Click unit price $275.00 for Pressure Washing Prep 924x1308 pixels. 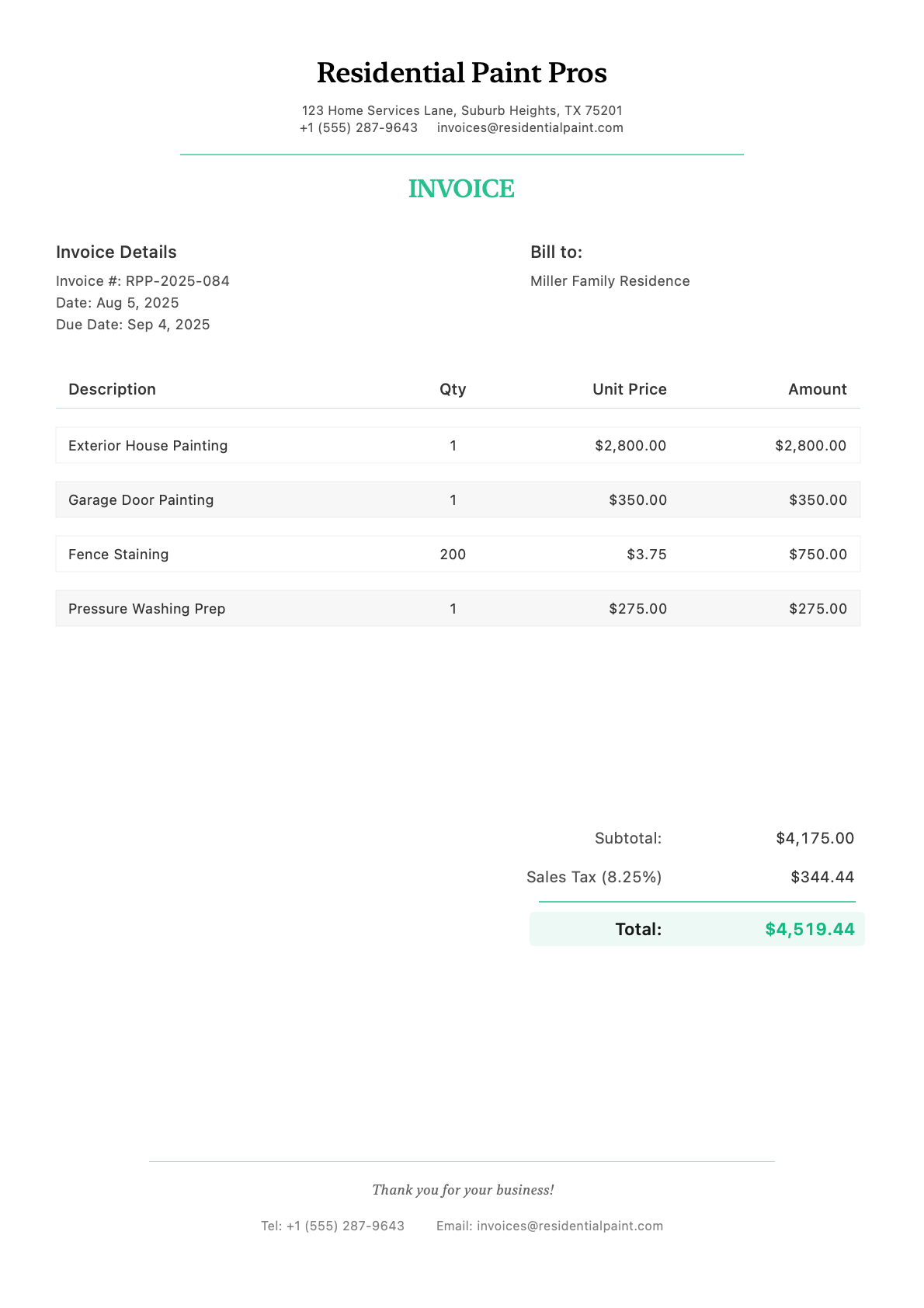(637, 609)
